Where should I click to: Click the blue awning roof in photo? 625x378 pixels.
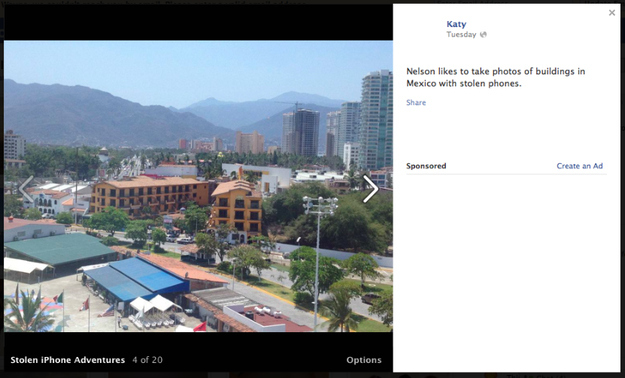(136, 279)
